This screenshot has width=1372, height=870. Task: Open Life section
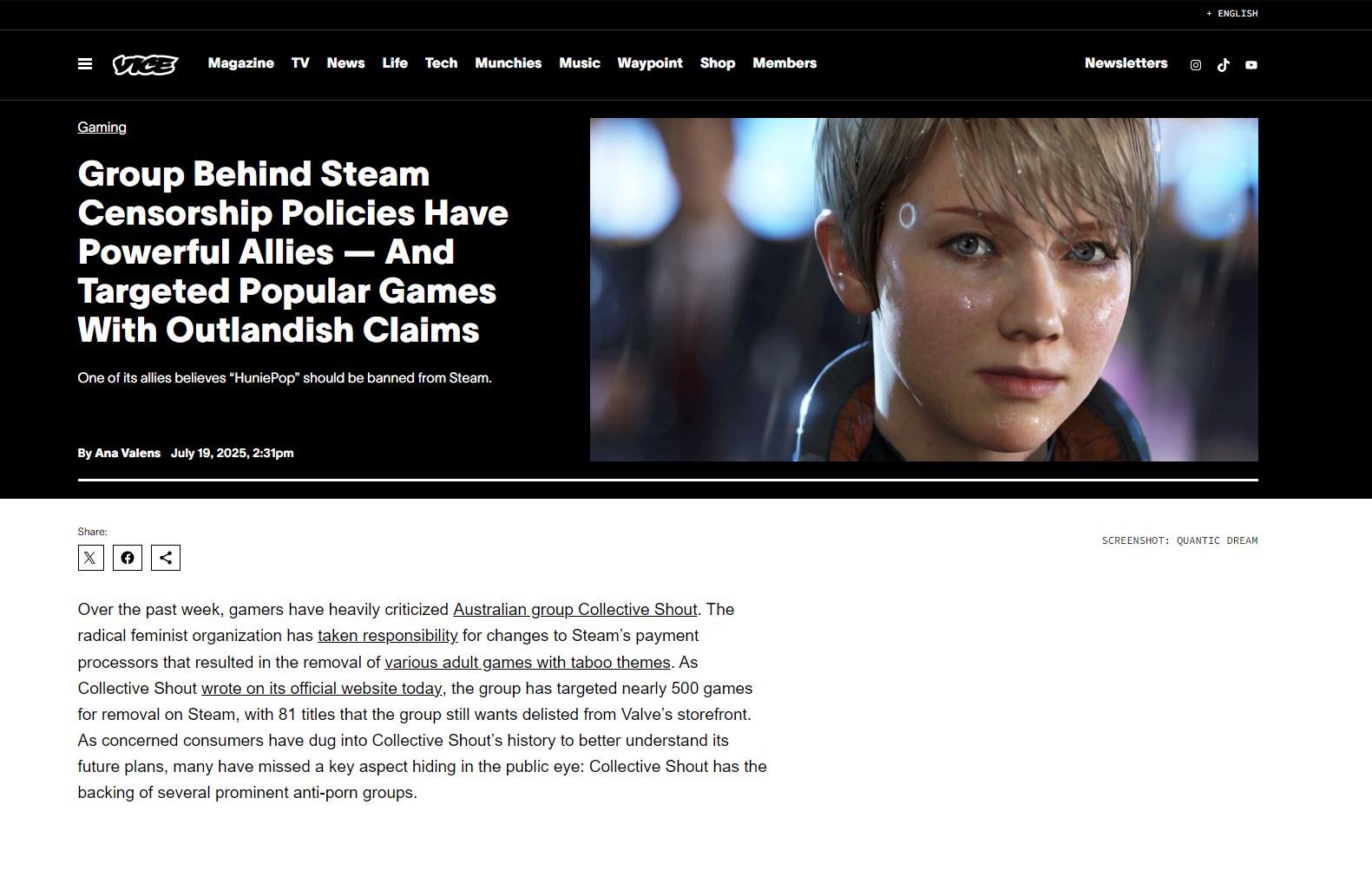pyautogui.click(x=395, y=63)
